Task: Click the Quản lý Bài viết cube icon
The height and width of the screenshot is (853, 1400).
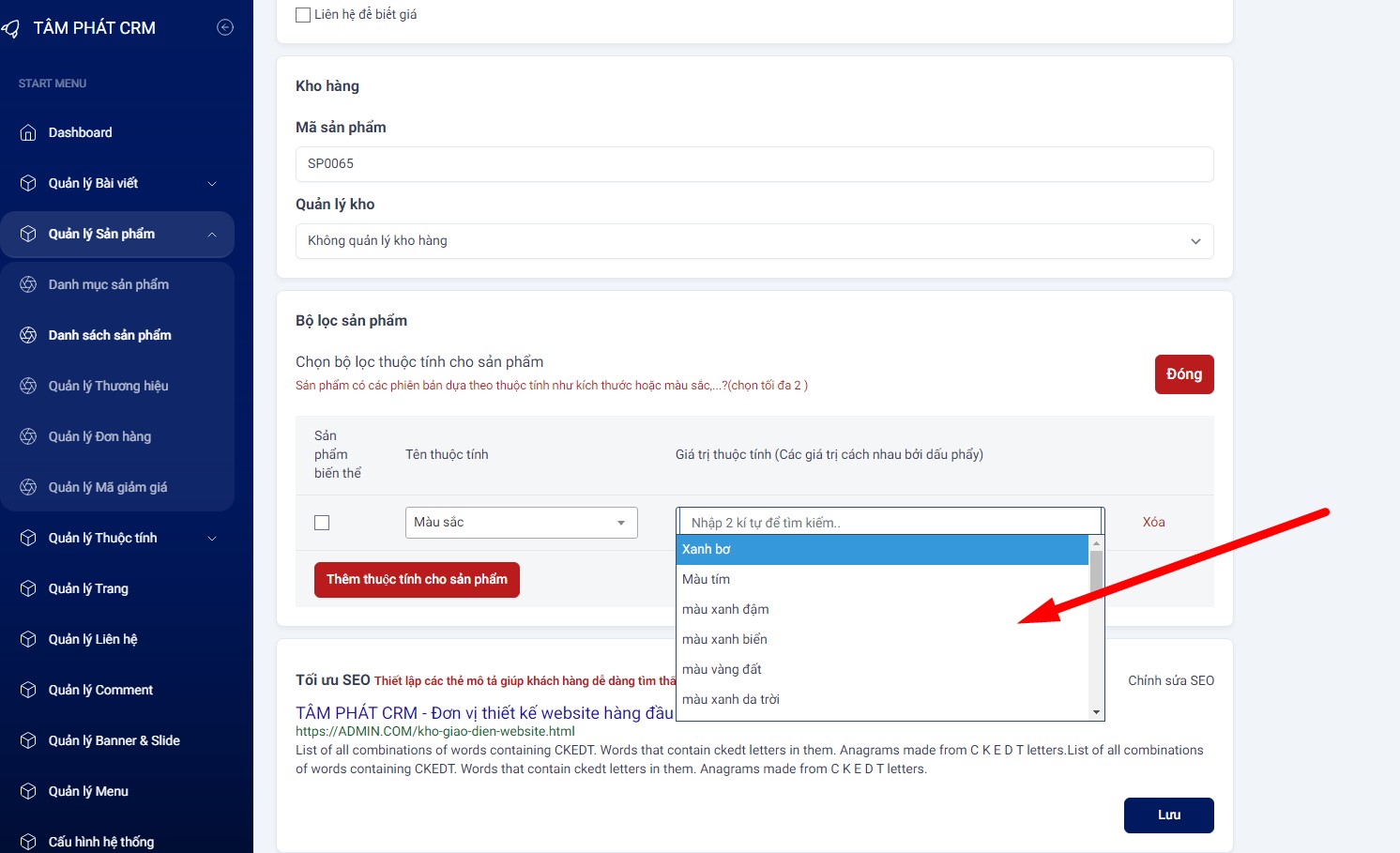Action: [28, 183]
